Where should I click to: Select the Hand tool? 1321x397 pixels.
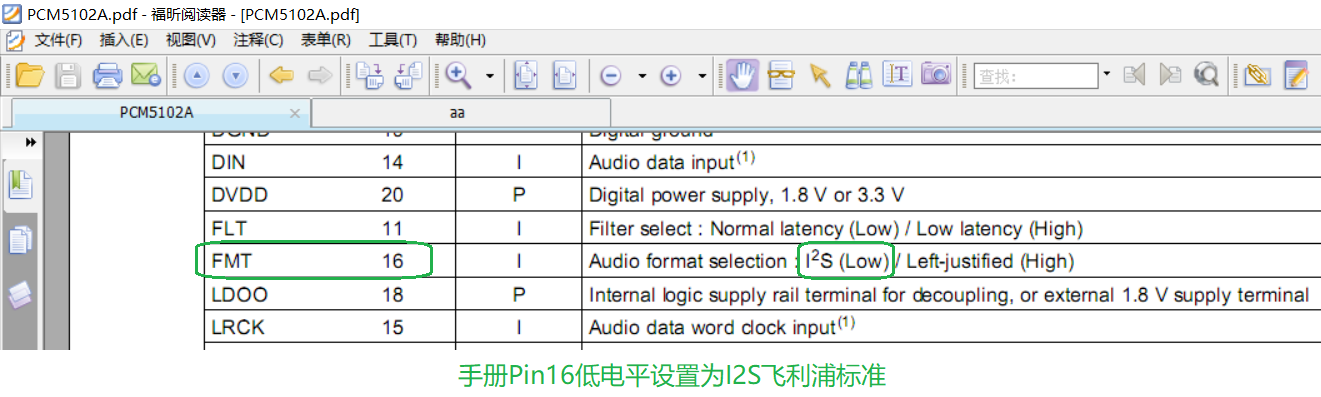[742, 75]
